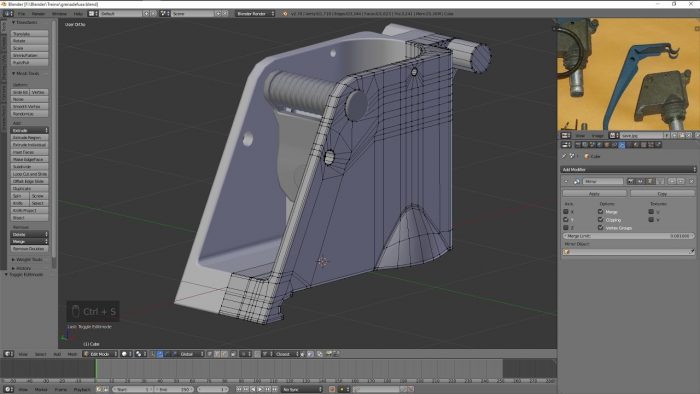Enable the X axis mirror checkbox

[x=566, y=212]
